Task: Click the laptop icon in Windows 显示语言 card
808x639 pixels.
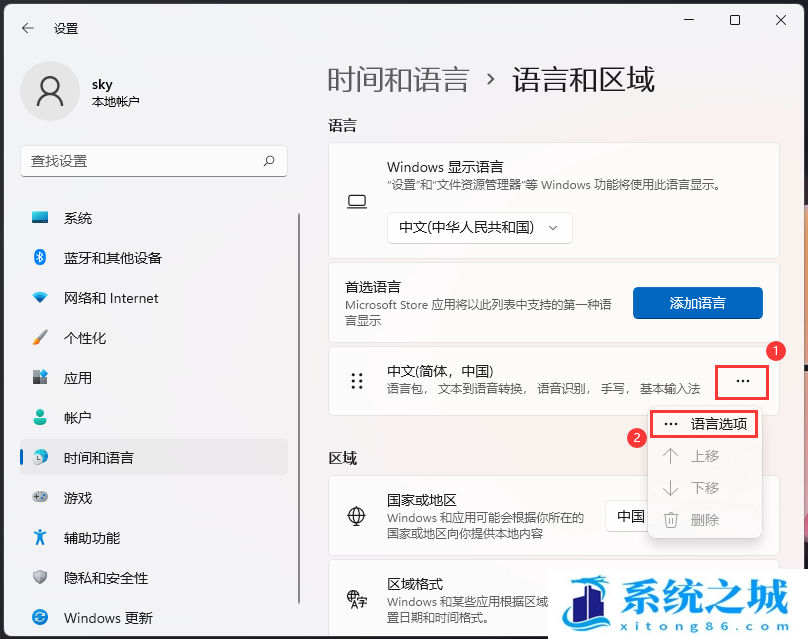Action: 357,201
